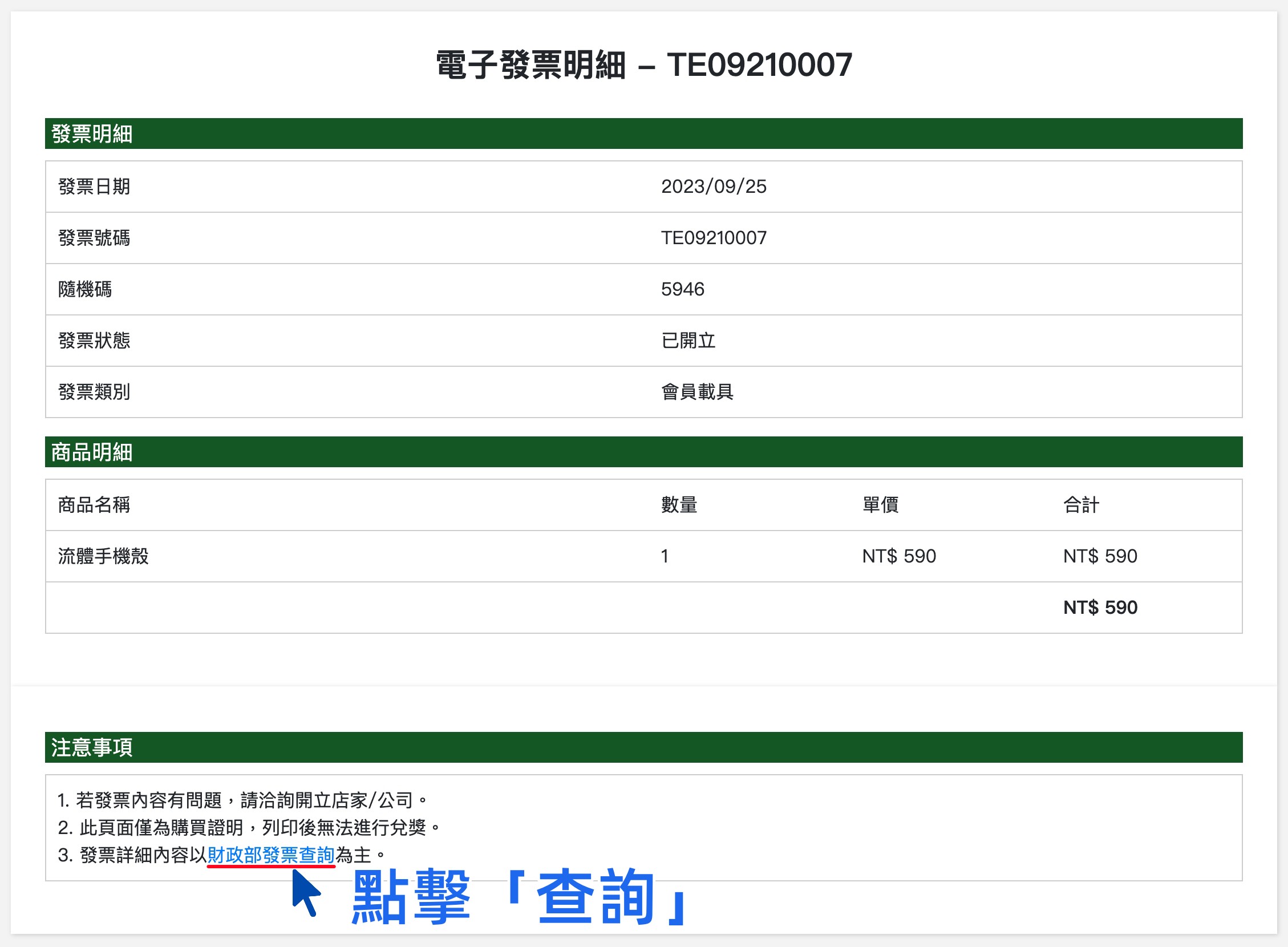
Task: Click the page title 電子發票明細 – TE09210007
Action: (643, 65)
